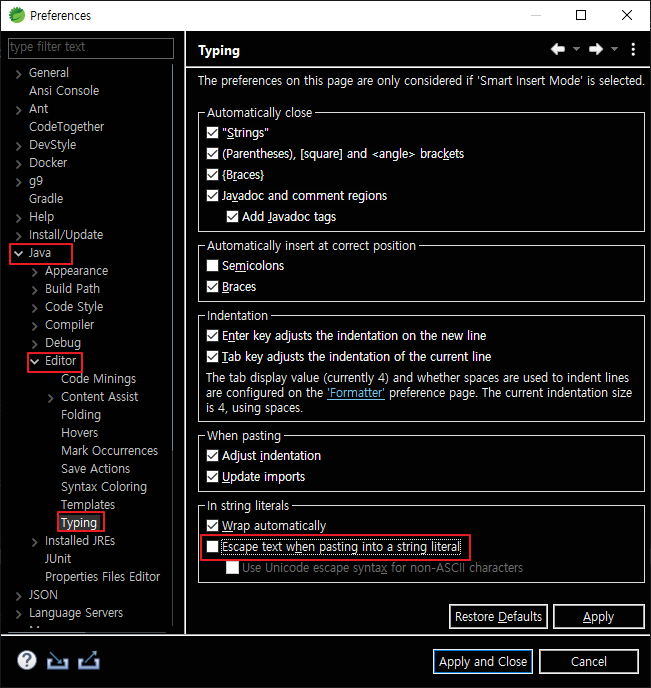Click the Cancel button

[x=589, y=661]
